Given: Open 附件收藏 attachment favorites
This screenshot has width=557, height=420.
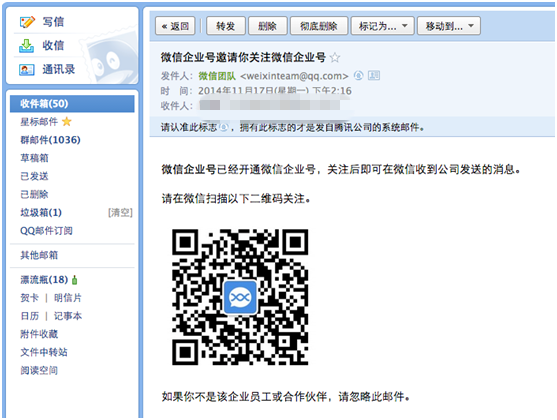Looking at the screenshot, I should click(x=39, y=334).
